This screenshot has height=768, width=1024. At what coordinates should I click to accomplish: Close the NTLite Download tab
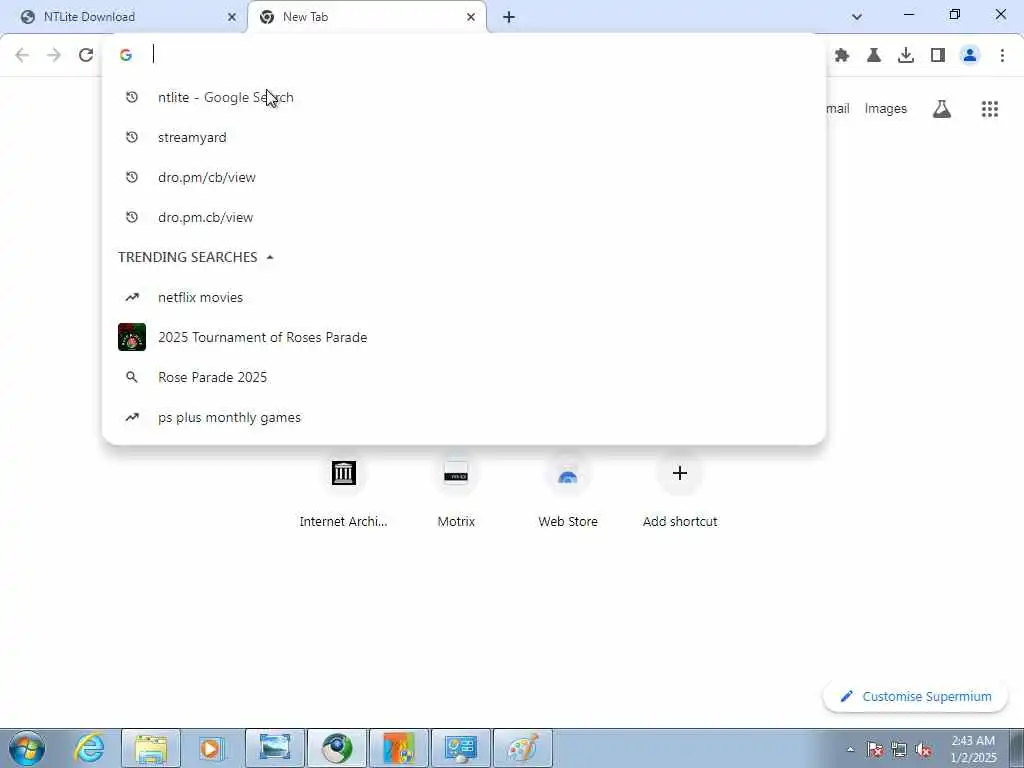pos(231,17)
